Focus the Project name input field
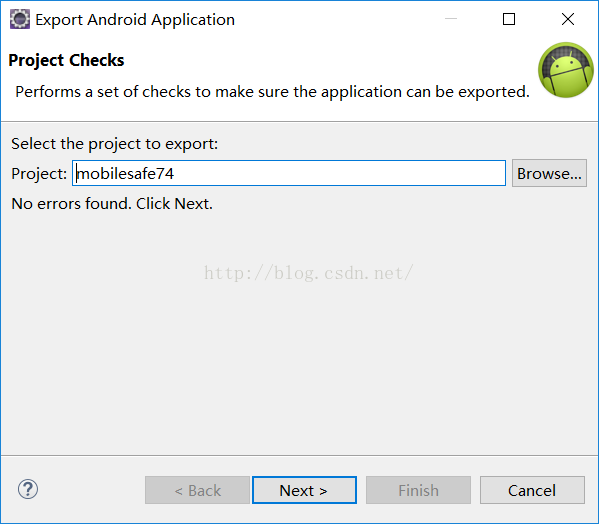Image resolution: width=599 pixels, height=524 pixels. (x=289, y=173)
